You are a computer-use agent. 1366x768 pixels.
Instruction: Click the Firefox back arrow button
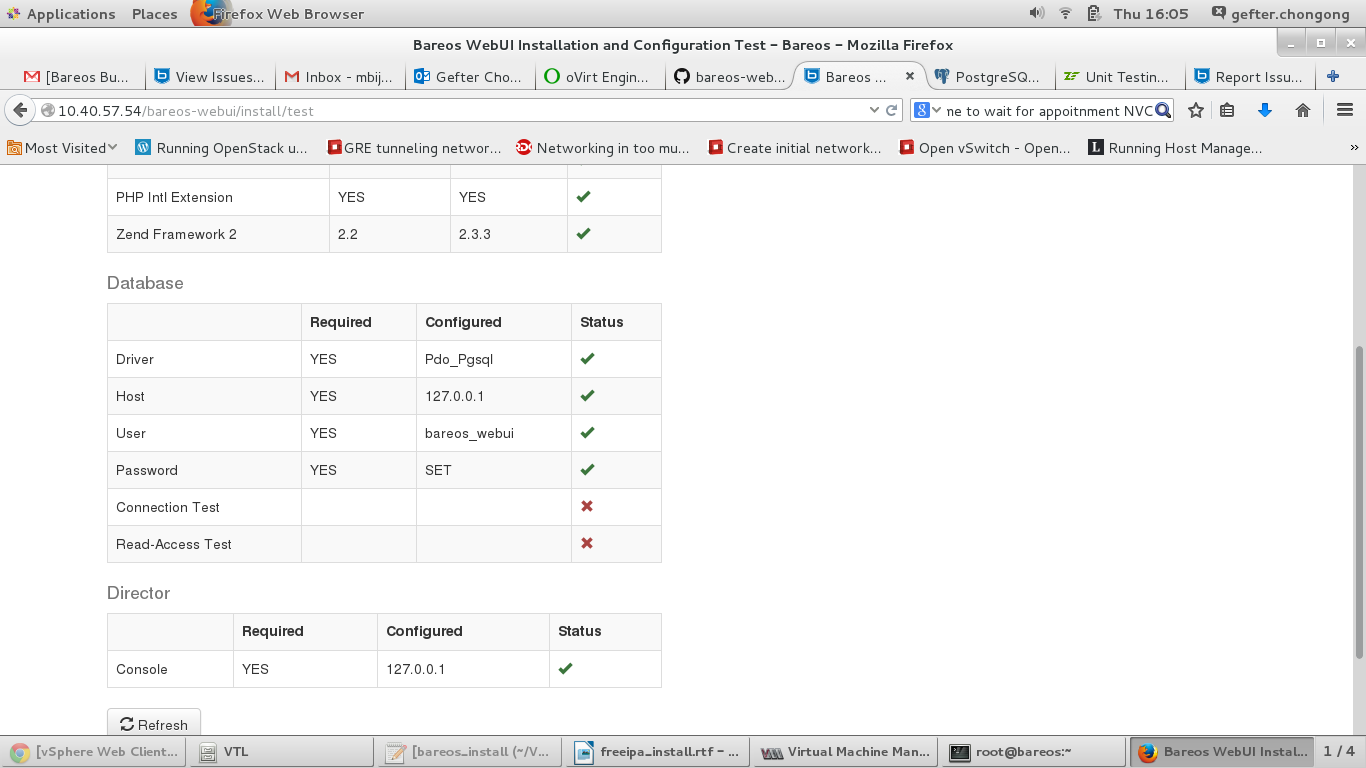coord(20,111)
